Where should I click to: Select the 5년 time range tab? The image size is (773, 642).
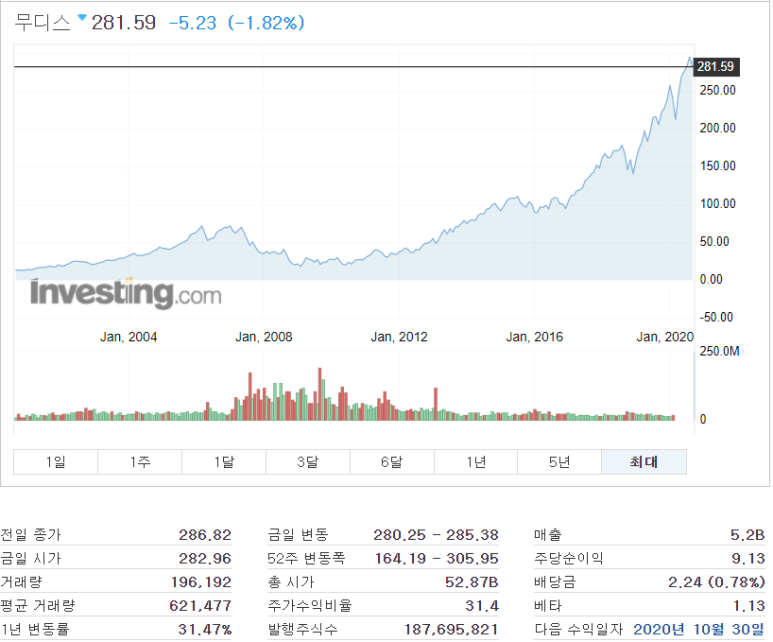(x=560, y=462)
